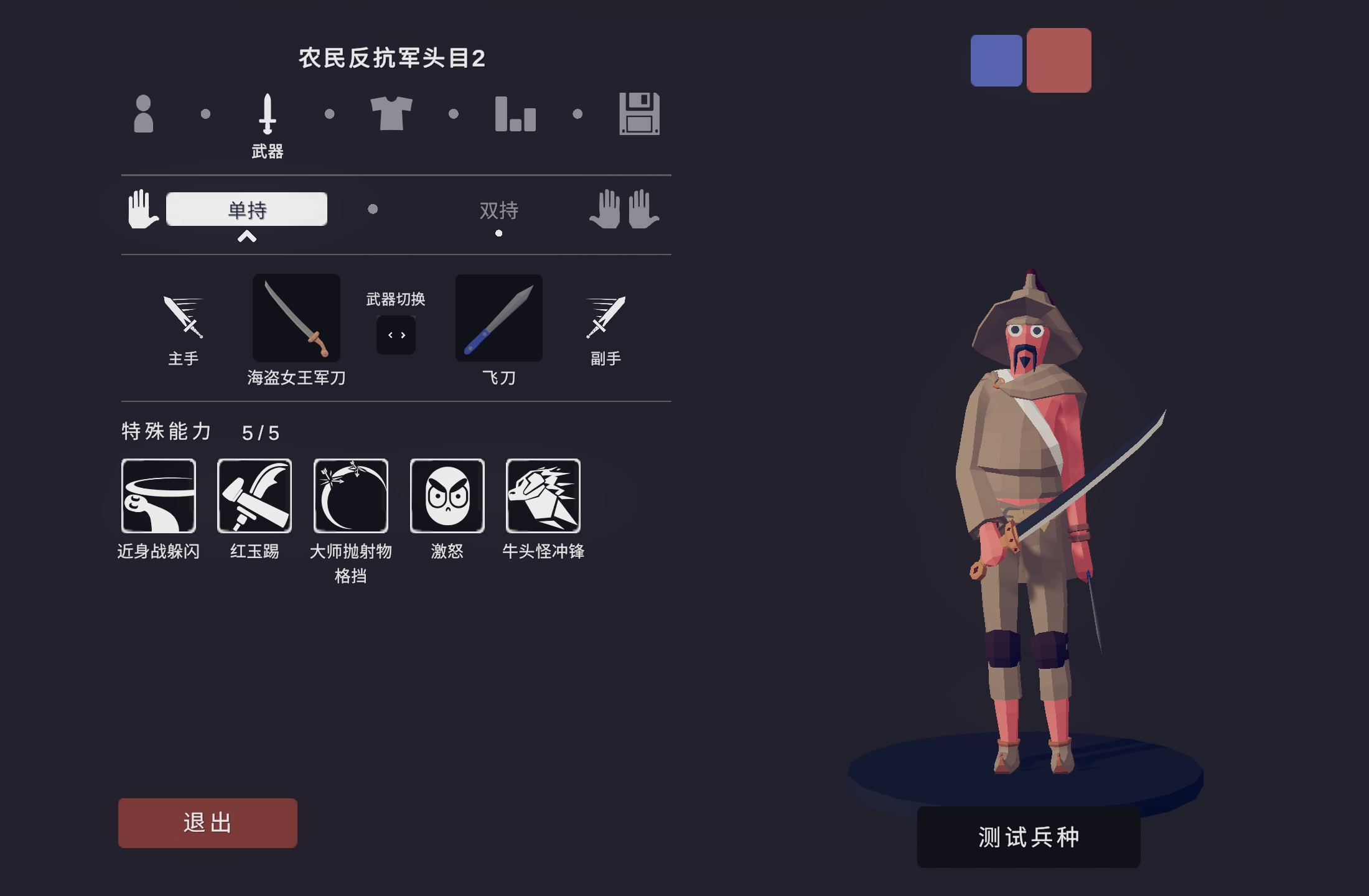Click the 副手 off hand sword icon
This screenshot has height=896, width=1369.
(x=605, y=317)
